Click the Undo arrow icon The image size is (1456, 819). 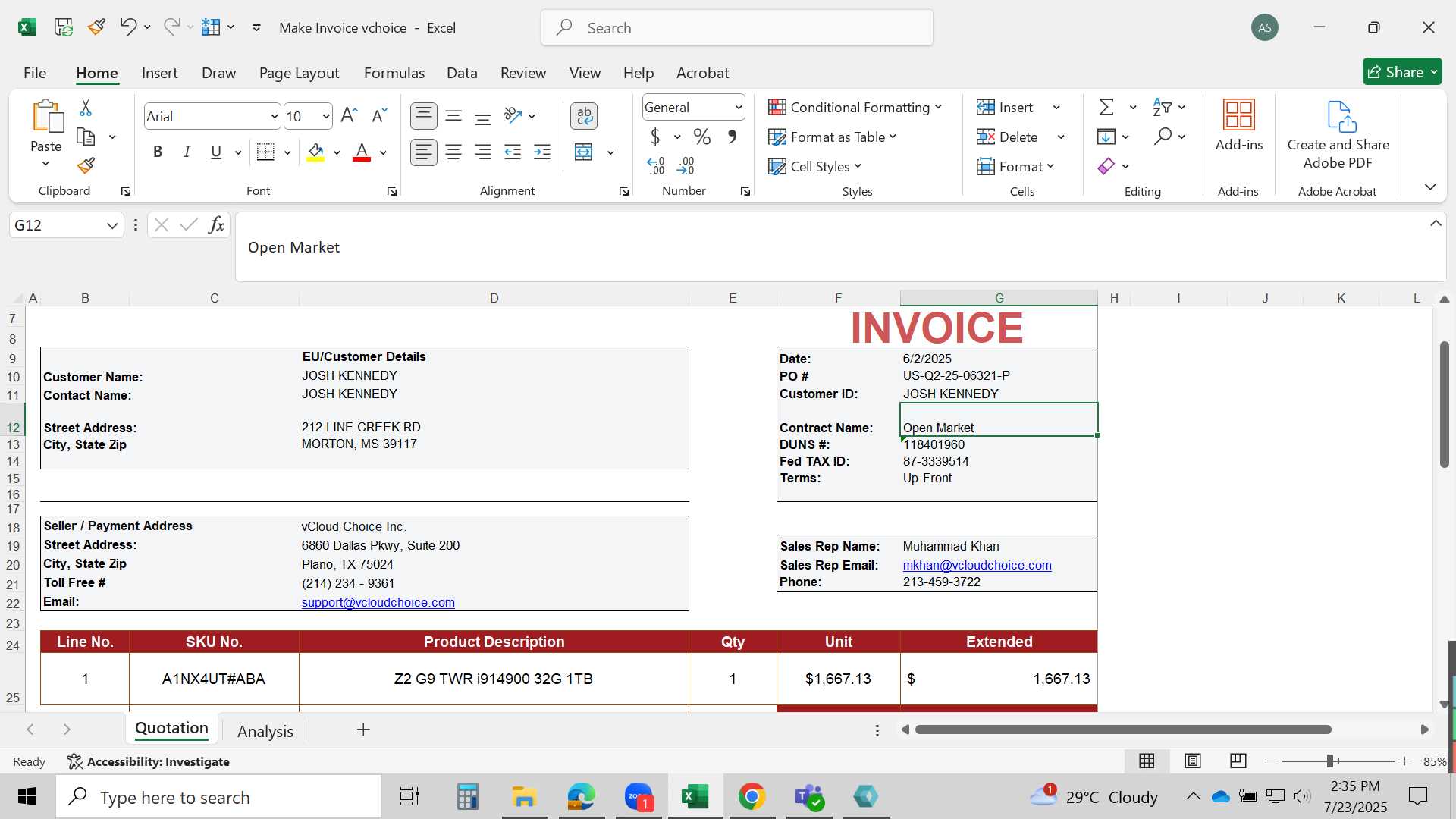click(x=127, y=27)
